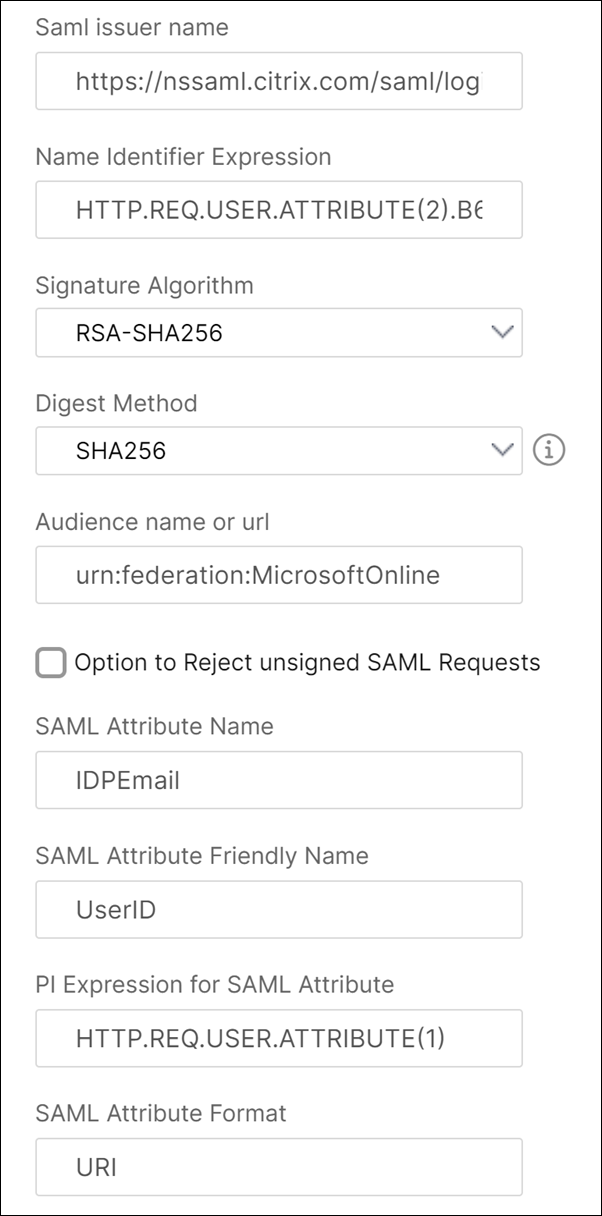This screenshot has width=602, height=1216.
Task: Click the SAML Attribute Friendly Name field
Action: pyautogui.click(x=279, y=909)
